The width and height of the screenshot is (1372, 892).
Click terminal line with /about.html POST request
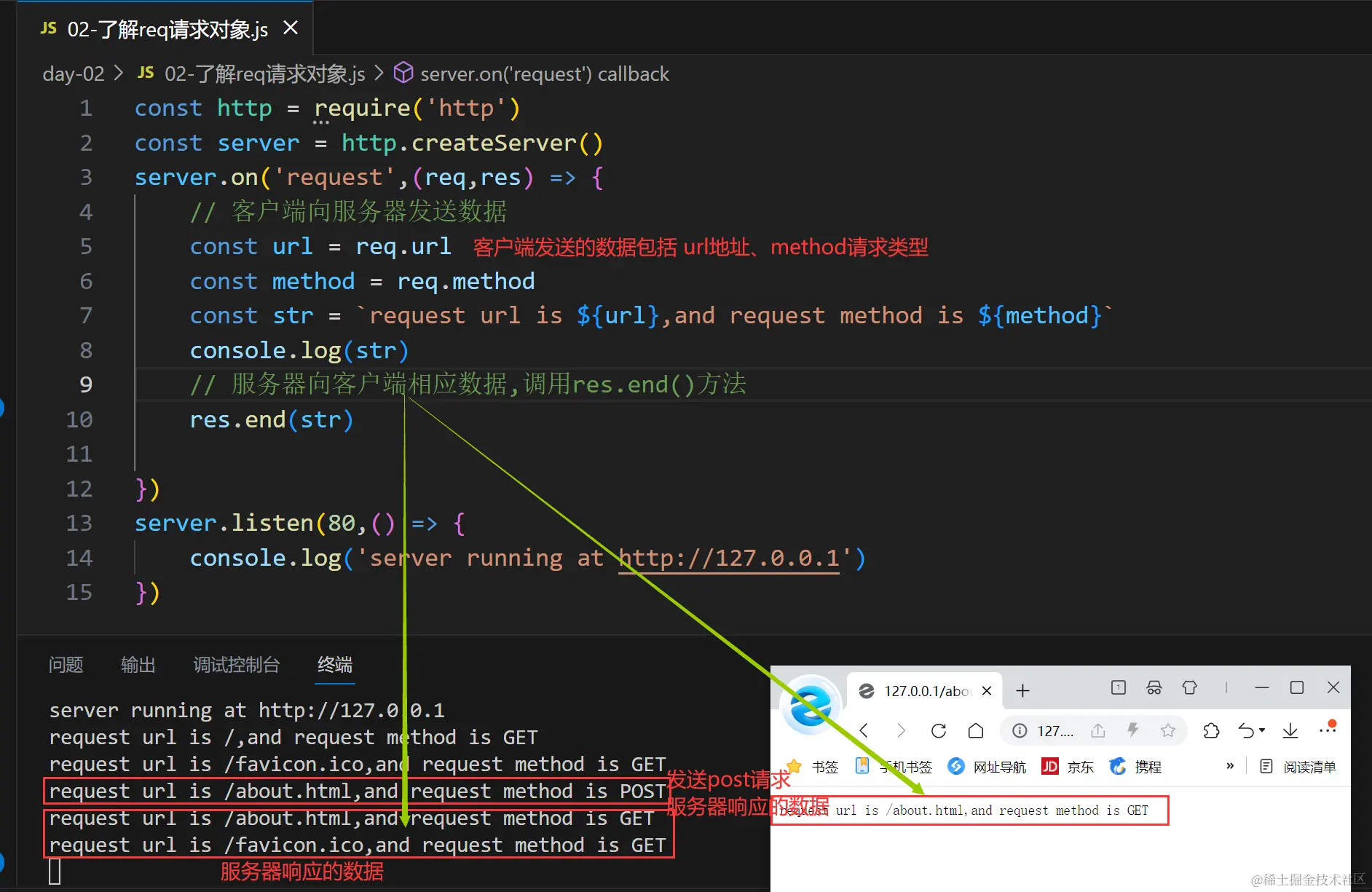(x=357, y=791)
